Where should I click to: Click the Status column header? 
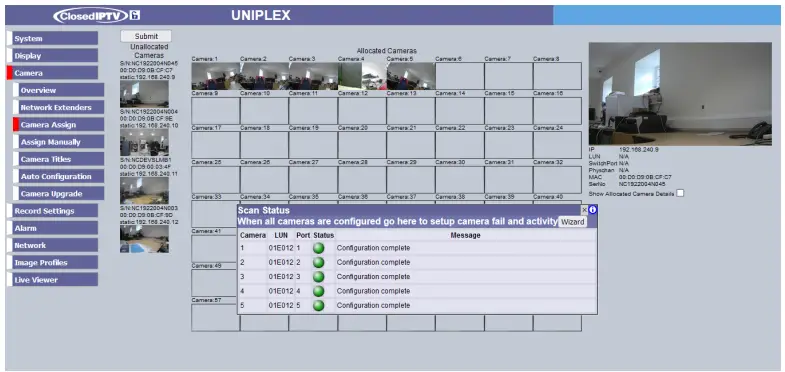point(323,235)
